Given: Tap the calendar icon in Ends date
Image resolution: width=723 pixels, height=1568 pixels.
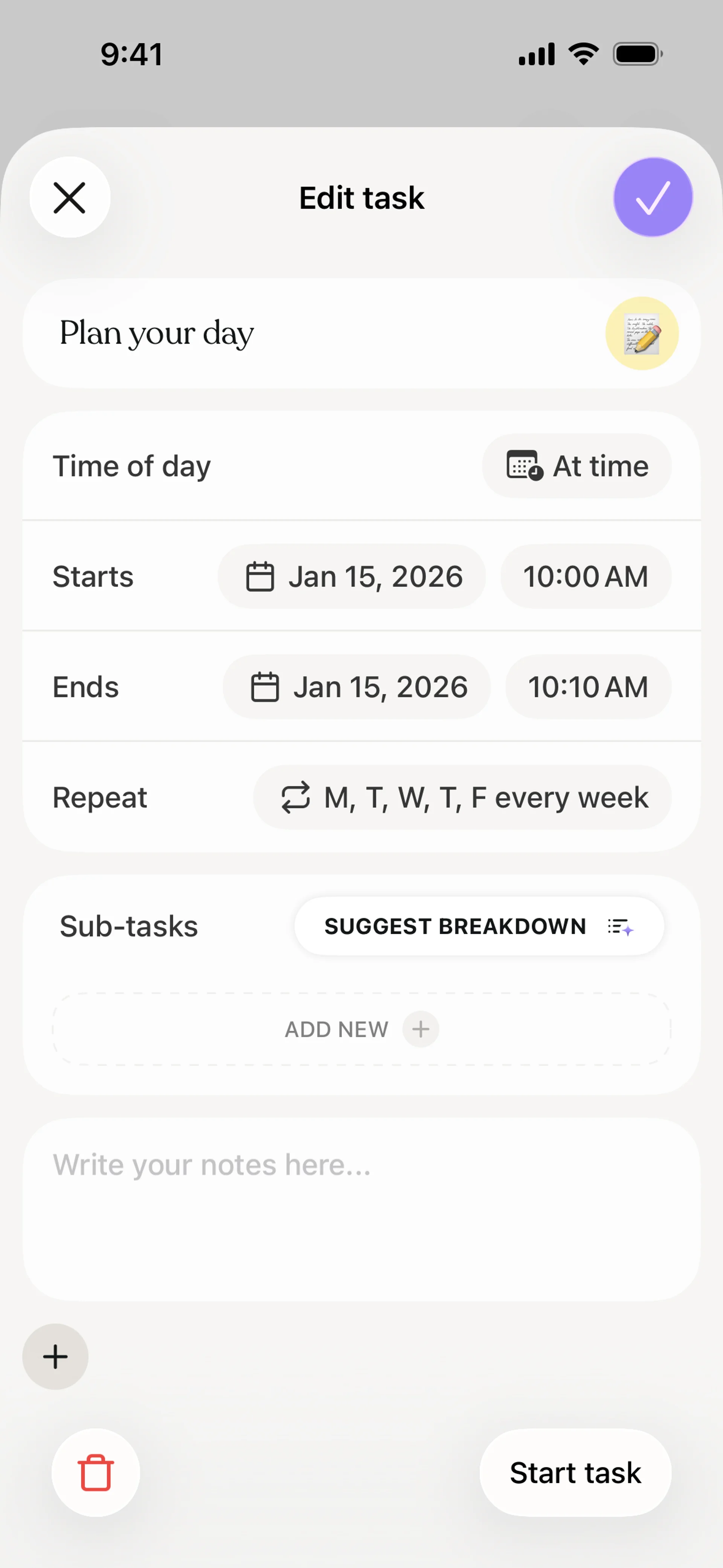Looking at the screenshot, I should pos(265,687).
